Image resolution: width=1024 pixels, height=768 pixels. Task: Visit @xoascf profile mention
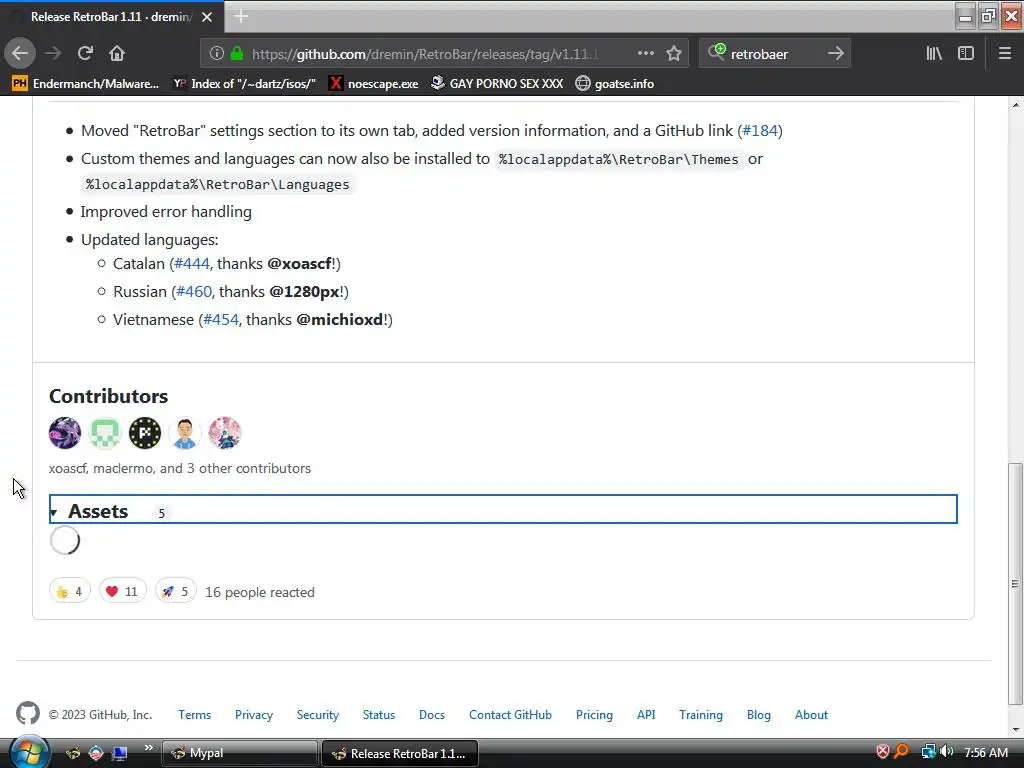click(300, 264)
